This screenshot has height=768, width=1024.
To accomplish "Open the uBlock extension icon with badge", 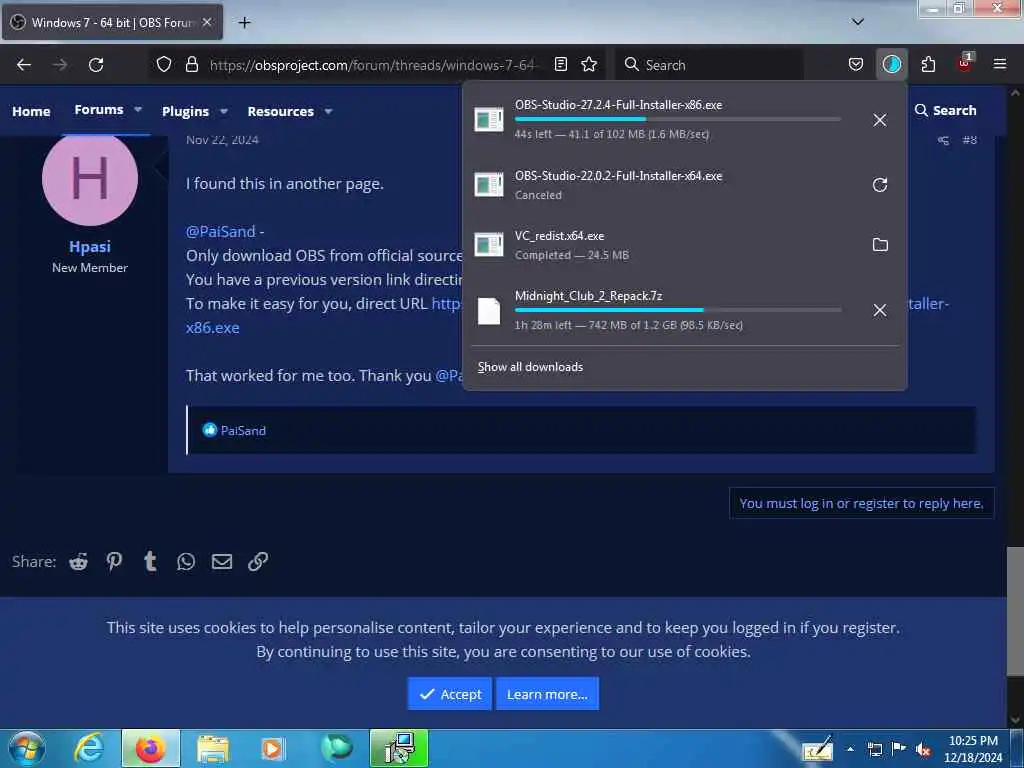I will [x=965, y=63].
